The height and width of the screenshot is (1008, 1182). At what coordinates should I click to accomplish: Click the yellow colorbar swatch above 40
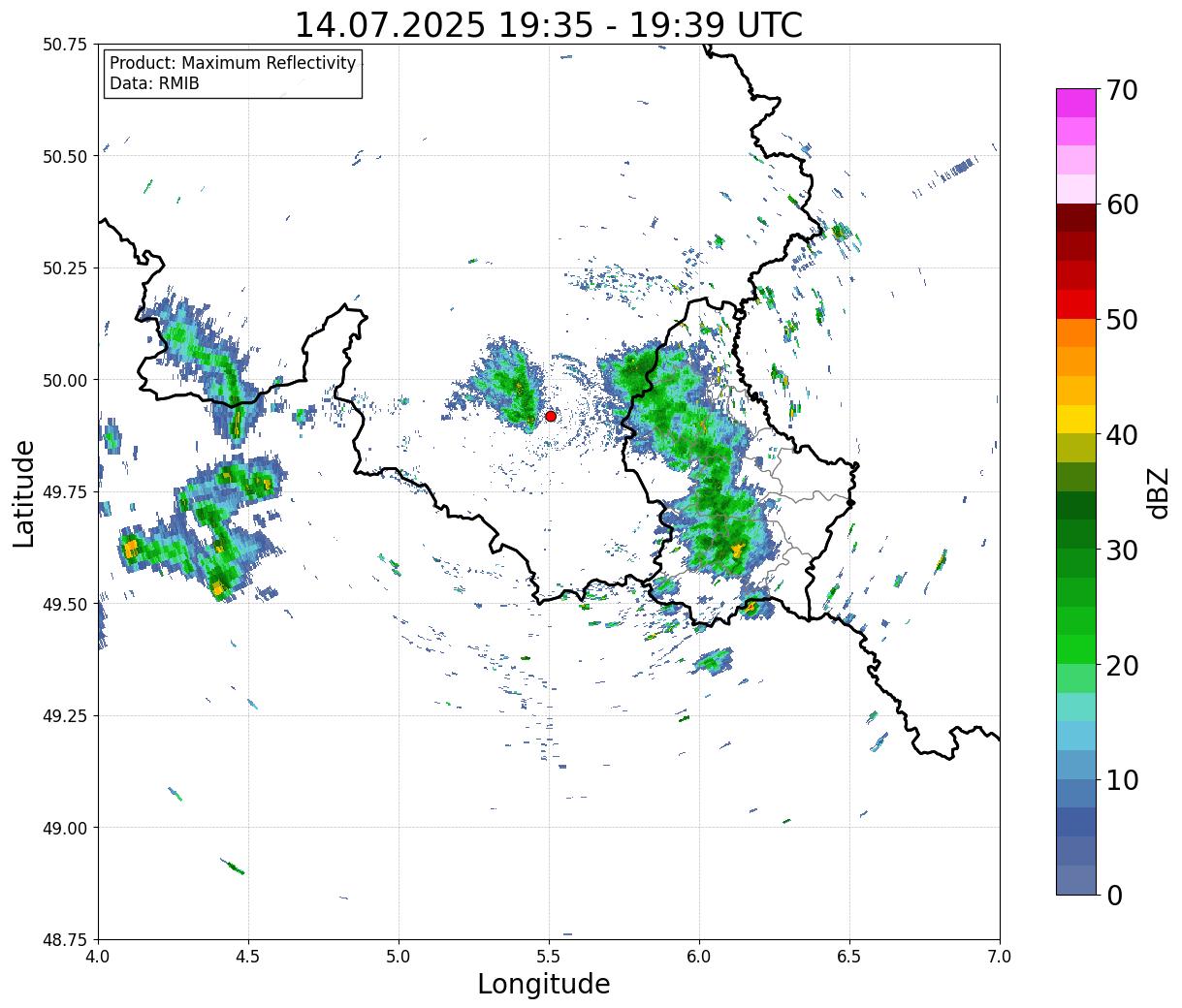click(1076, 419)
